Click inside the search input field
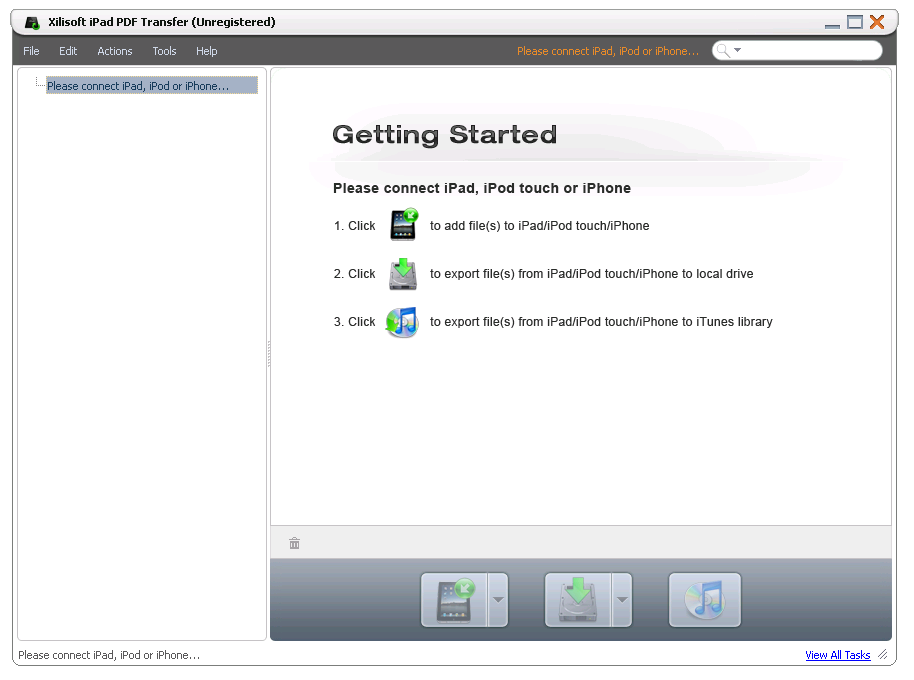914x680 pixels. coord(810,51)
